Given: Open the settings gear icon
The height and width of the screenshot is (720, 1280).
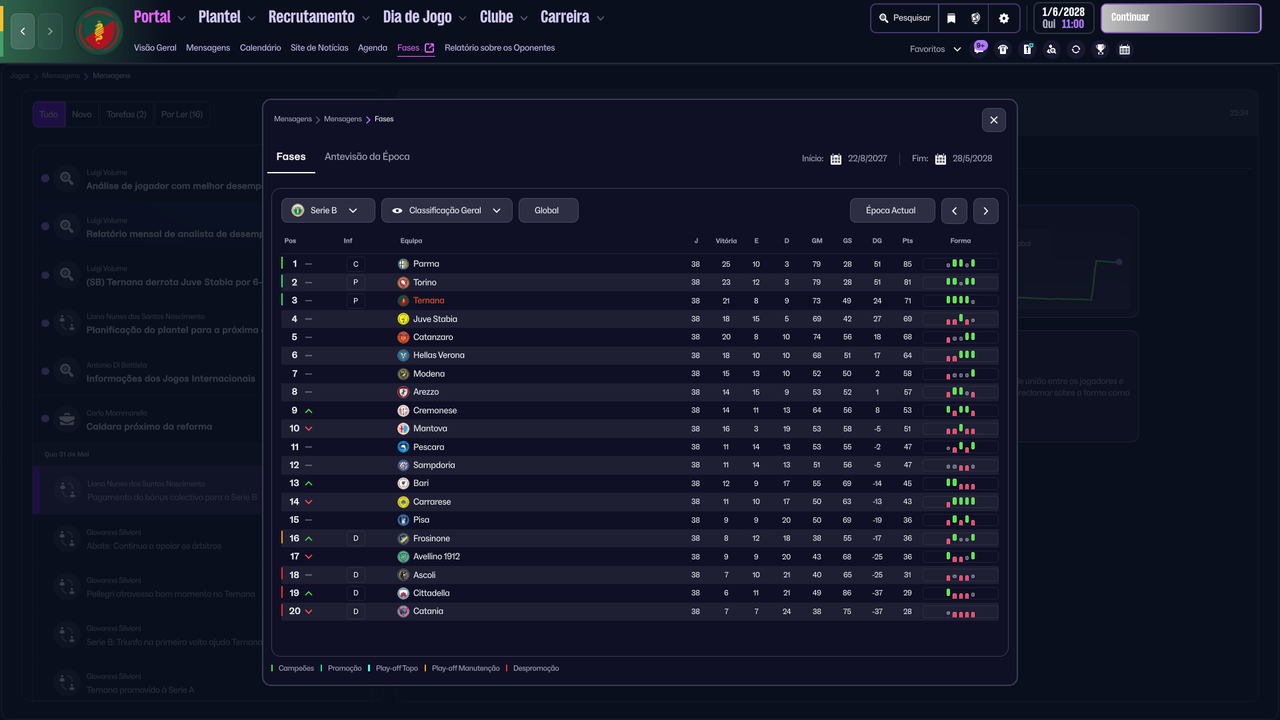Looking at the screenshot, I should 1004,18.
